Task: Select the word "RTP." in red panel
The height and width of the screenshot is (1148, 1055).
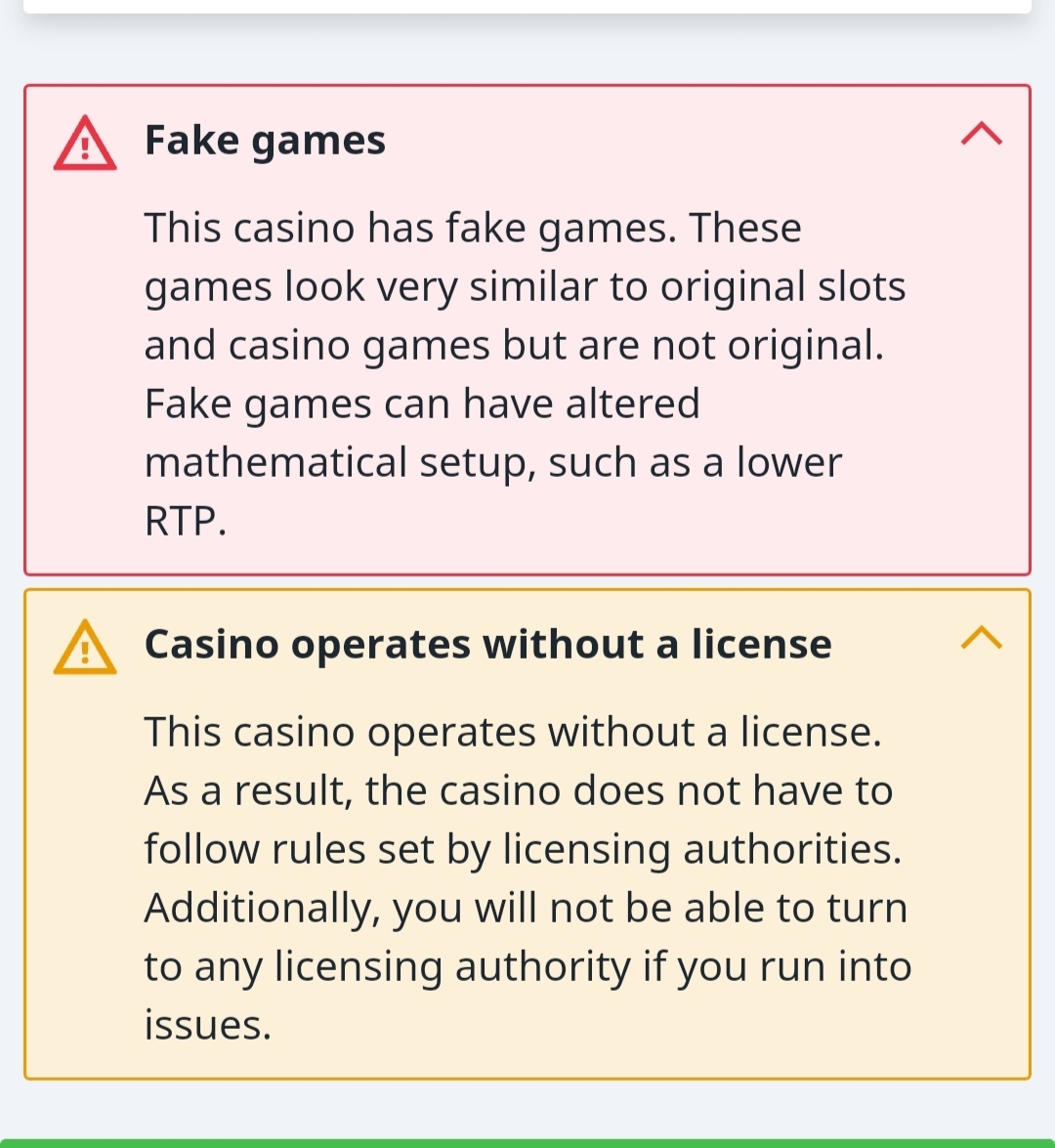Action: (186, 522)
